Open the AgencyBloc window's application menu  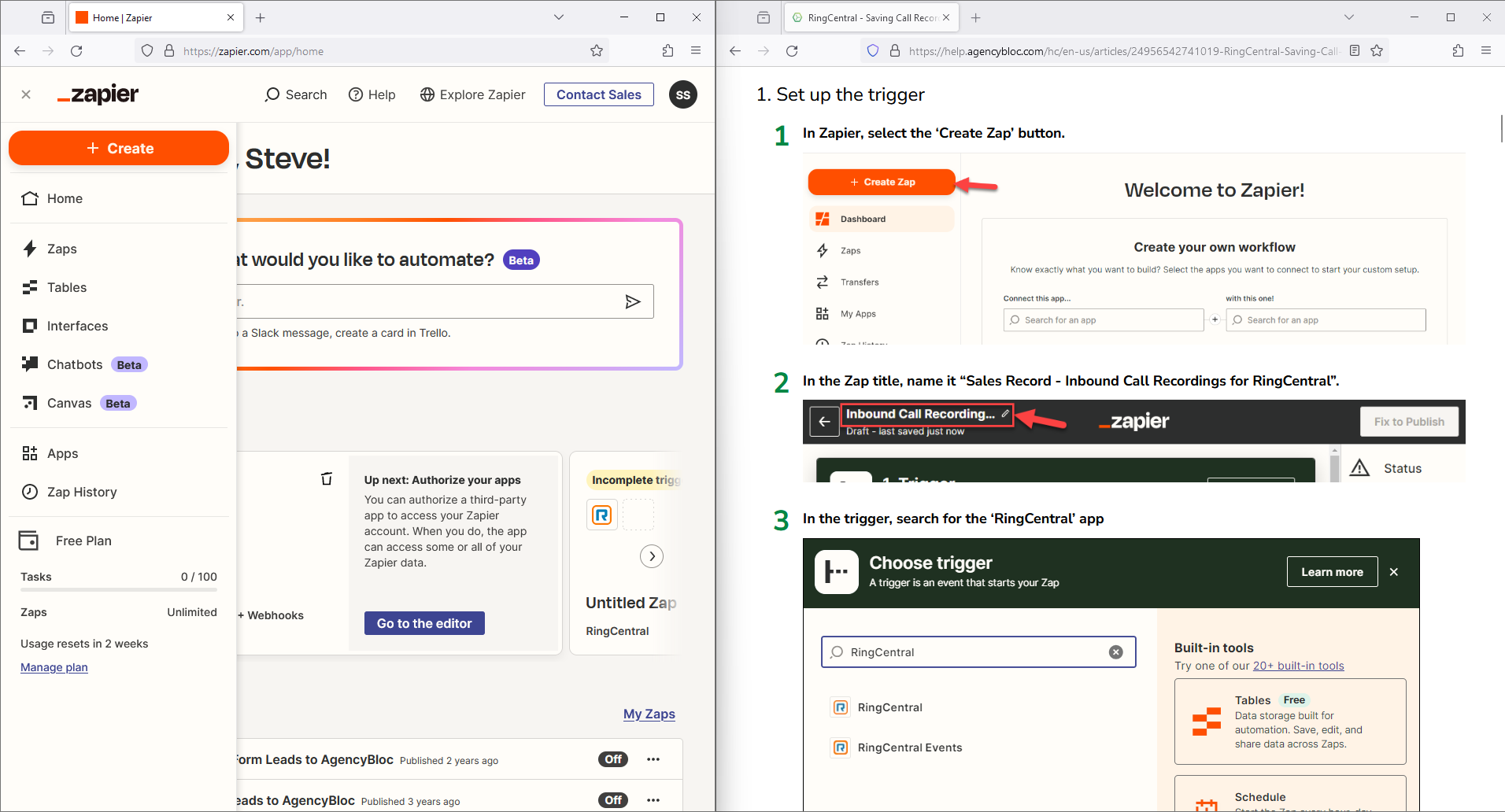point(1486,50)
